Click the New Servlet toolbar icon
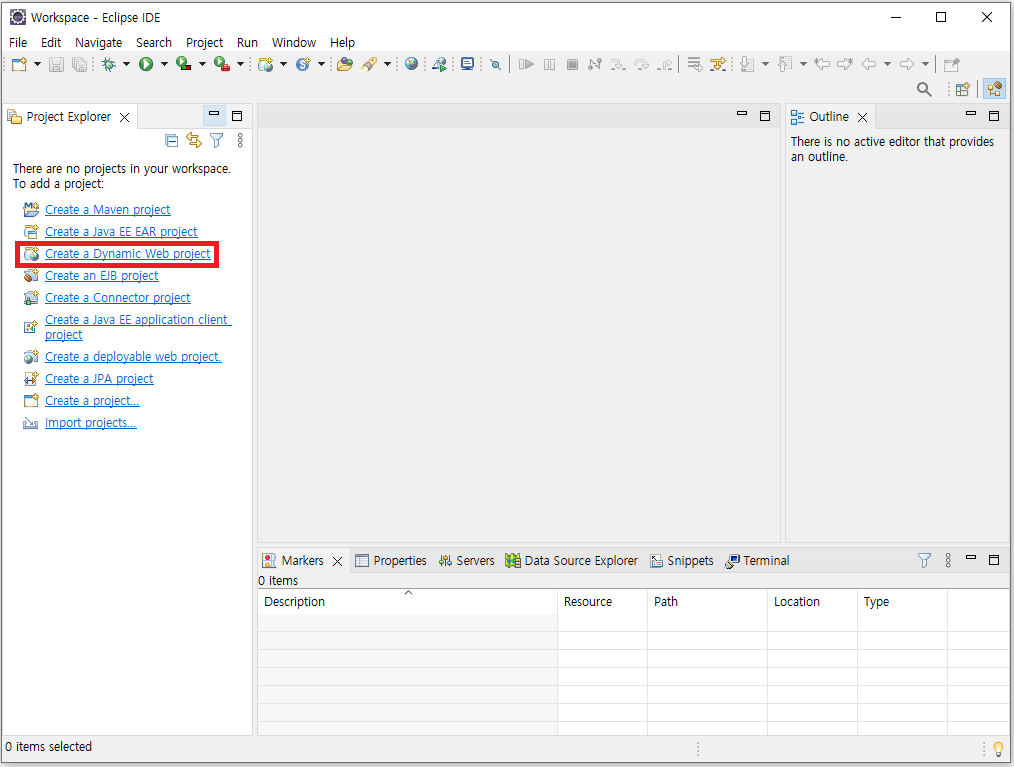The height and width of the screenshot is (767, 1014). pyautogui.click(x=303, y=64)
